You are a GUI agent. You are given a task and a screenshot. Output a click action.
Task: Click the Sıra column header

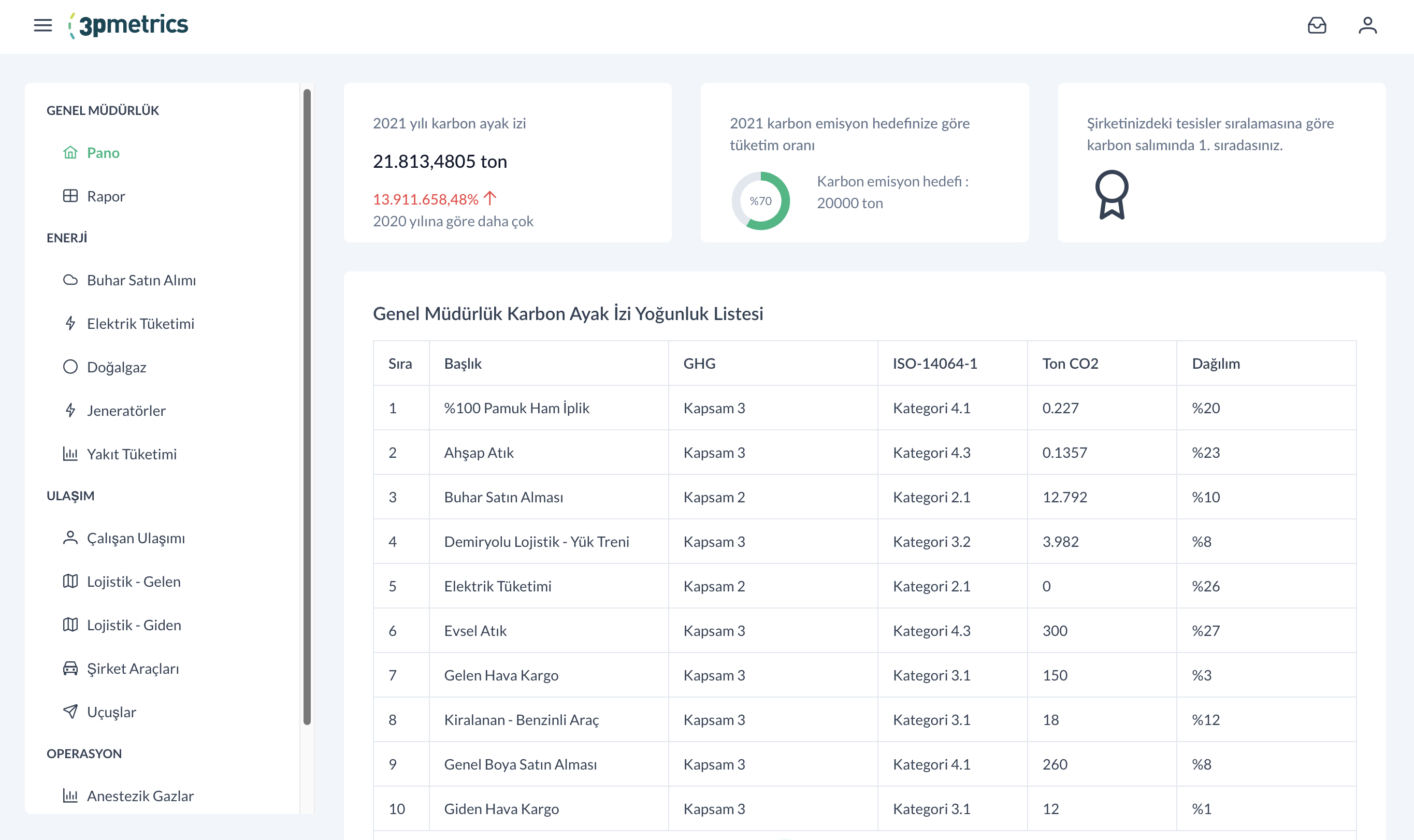[400, 364]
